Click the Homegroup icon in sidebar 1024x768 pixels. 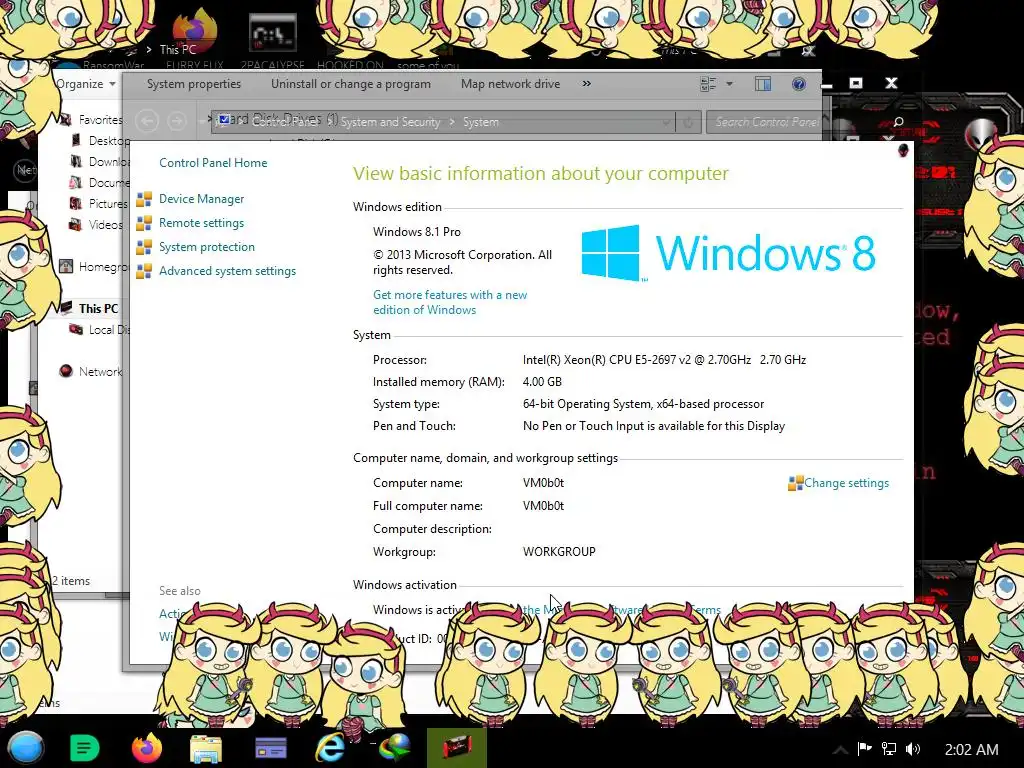tap(65, 266)
